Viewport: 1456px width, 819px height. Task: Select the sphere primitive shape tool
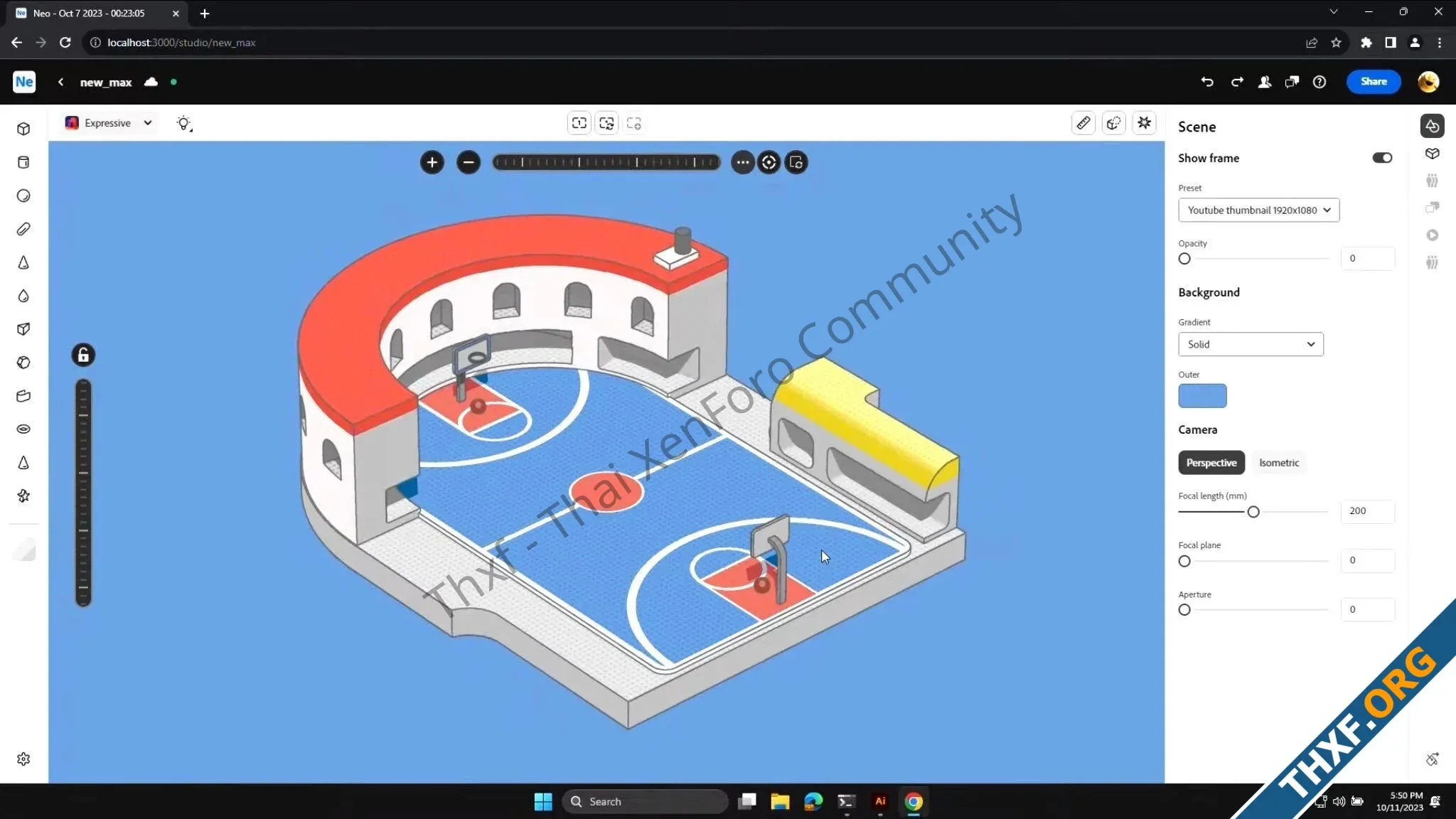23,196
